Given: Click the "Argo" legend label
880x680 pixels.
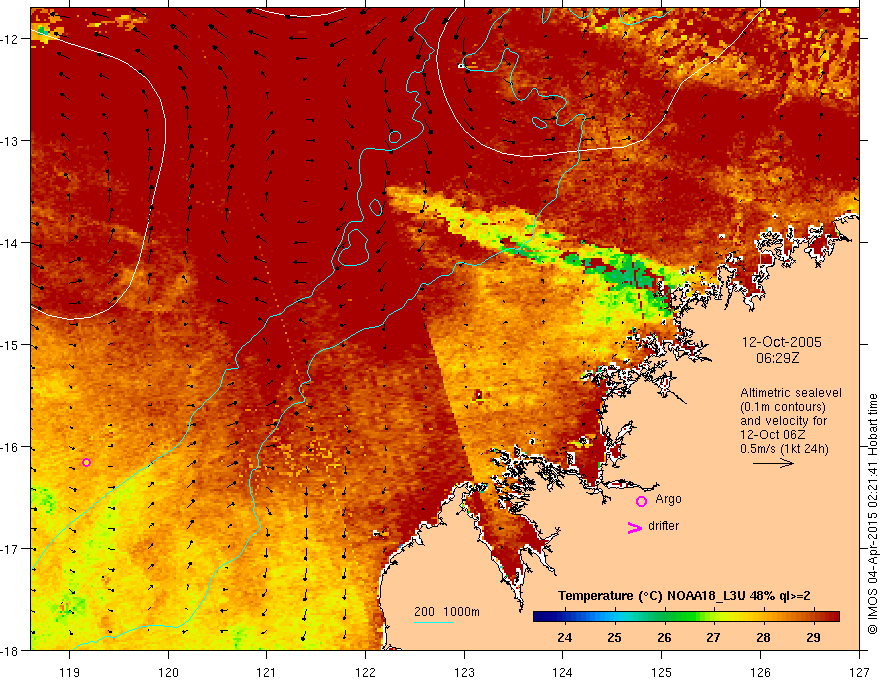Looking at the screenshot, I should click(x=668, y=499).
